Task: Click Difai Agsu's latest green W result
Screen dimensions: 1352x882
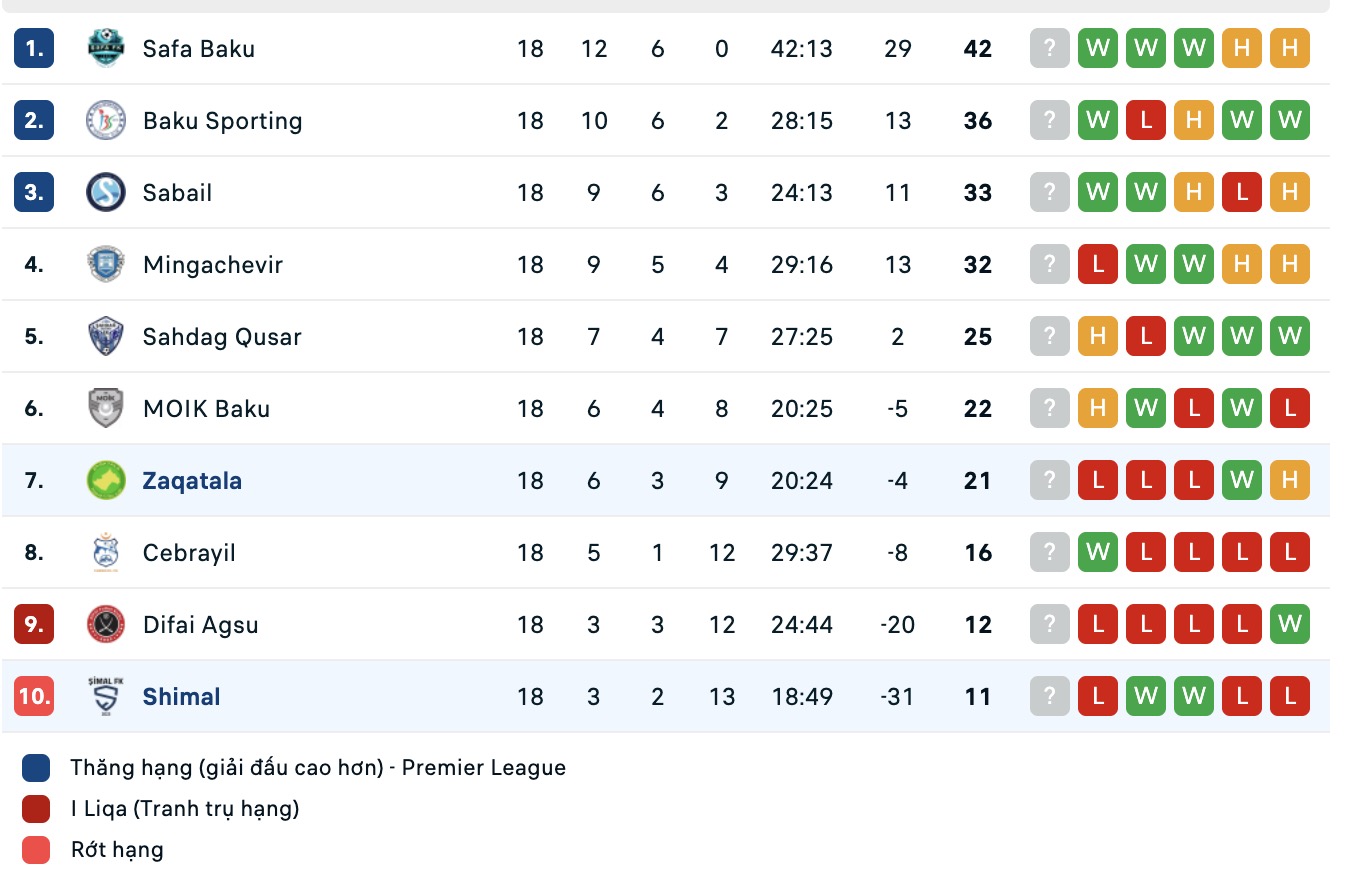Action: [x=1290, y=625]
